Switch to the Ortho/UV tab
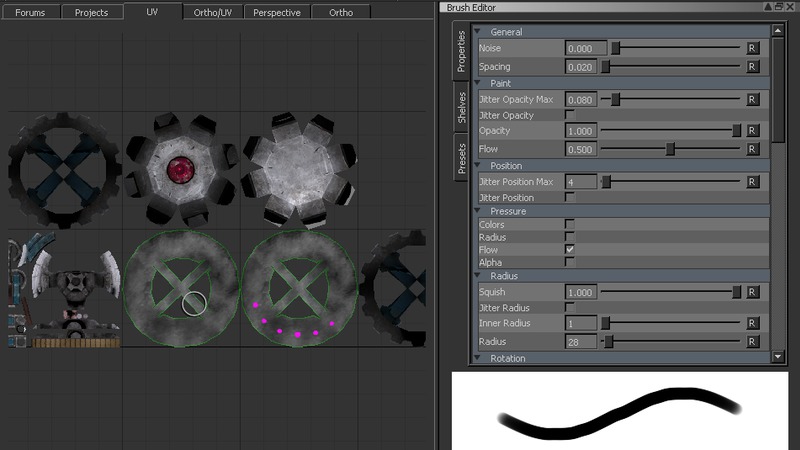 click(212, 13)
